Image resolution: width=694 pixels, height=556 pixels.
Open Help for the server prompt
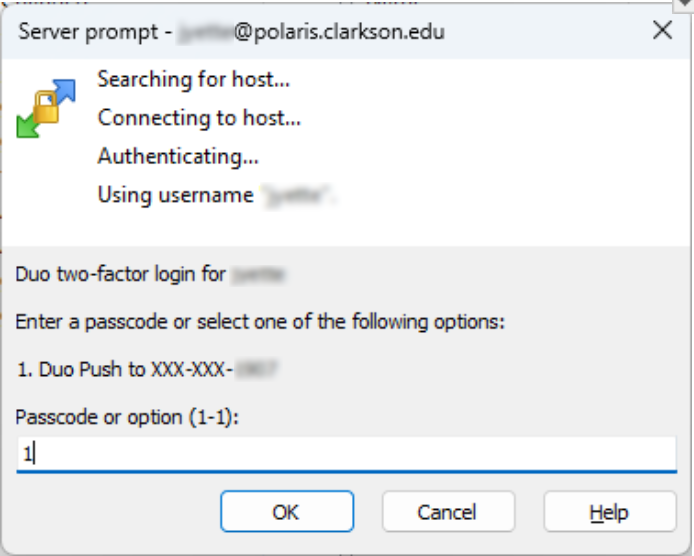pos(609,512)
